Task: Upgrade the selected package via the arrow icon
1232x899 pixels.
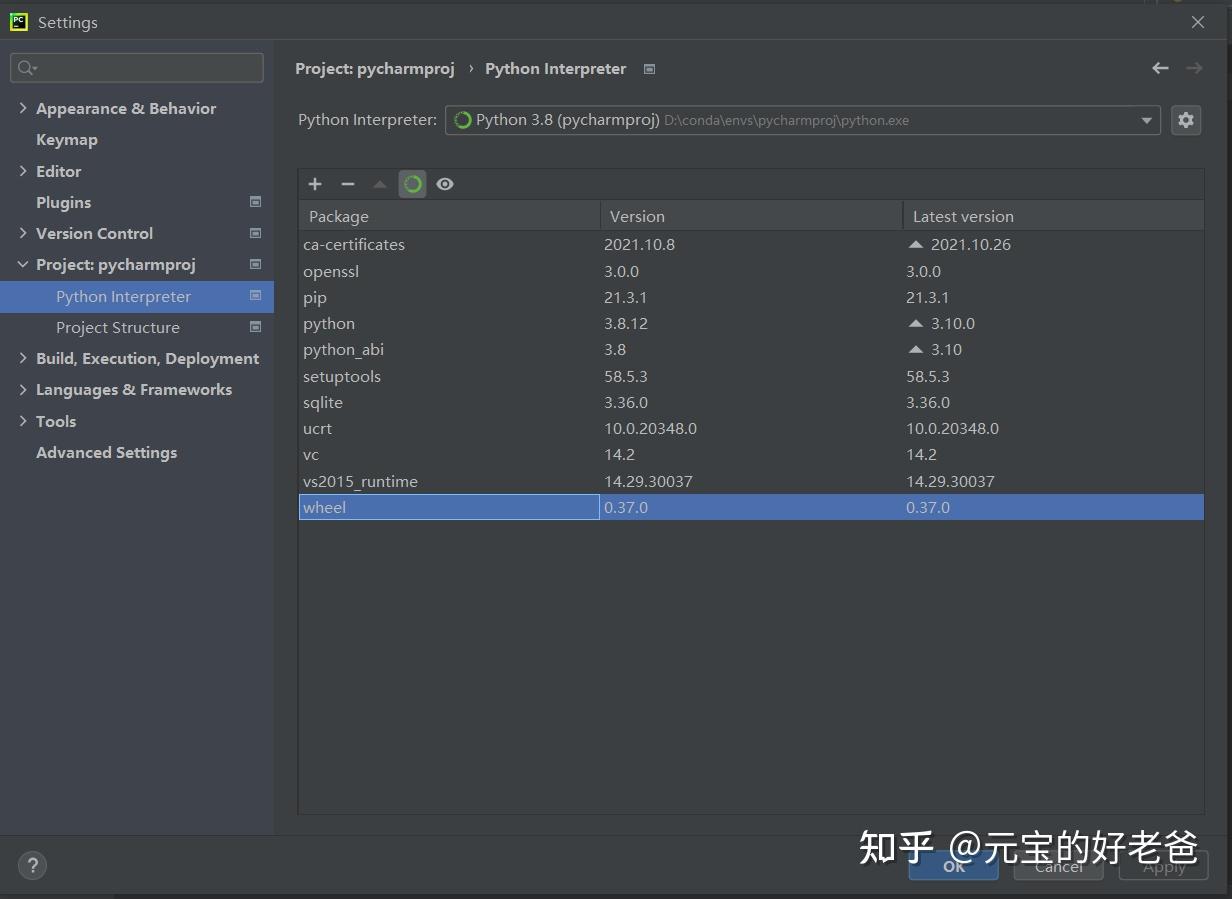Action: [381, 184]
